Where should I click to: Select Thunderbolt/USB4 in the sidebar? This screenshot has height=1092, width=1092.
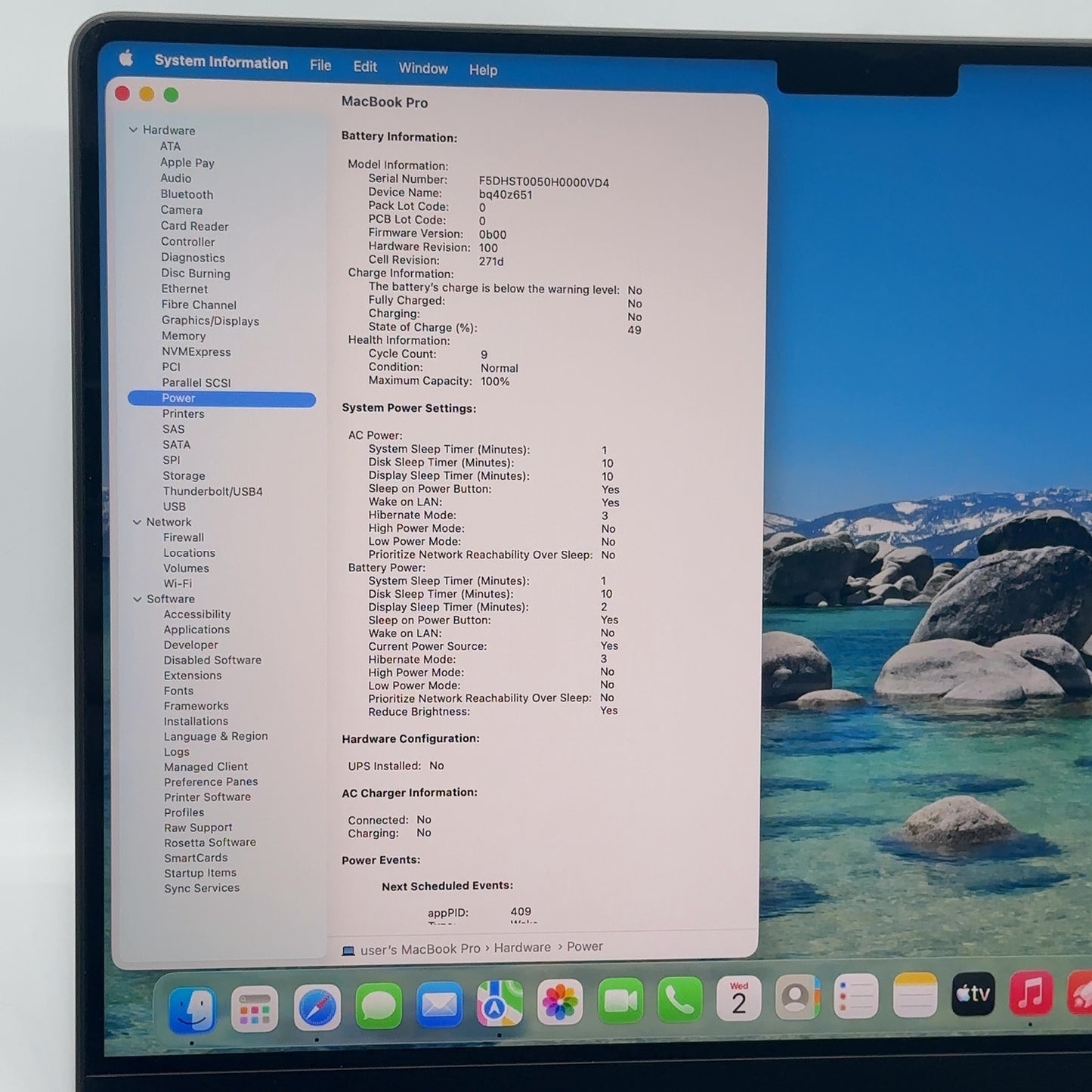pos(213,491)
